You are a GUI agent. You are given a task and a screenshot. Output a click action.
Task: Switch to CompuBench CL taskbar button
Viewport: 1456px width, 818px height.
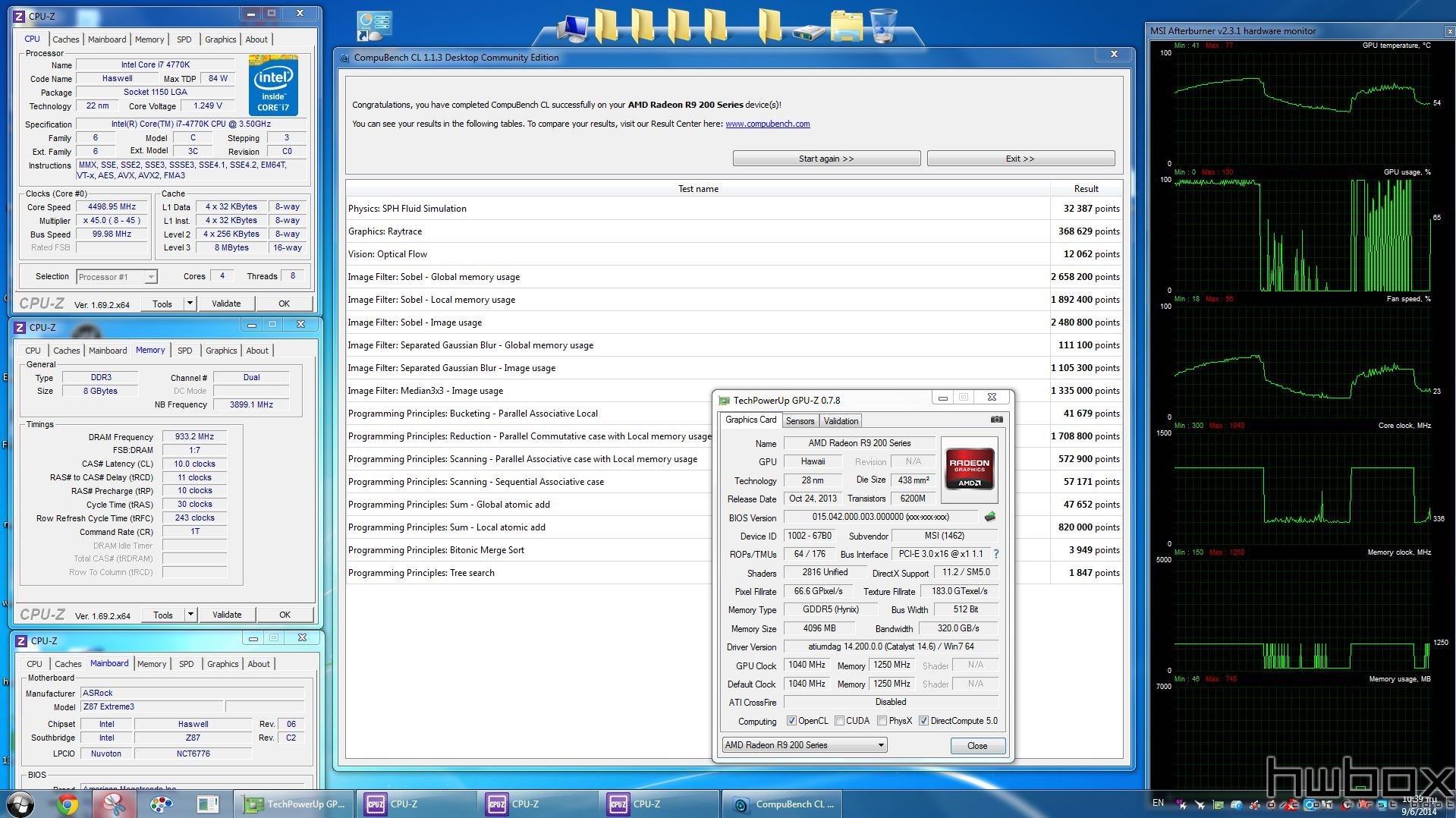784,804
